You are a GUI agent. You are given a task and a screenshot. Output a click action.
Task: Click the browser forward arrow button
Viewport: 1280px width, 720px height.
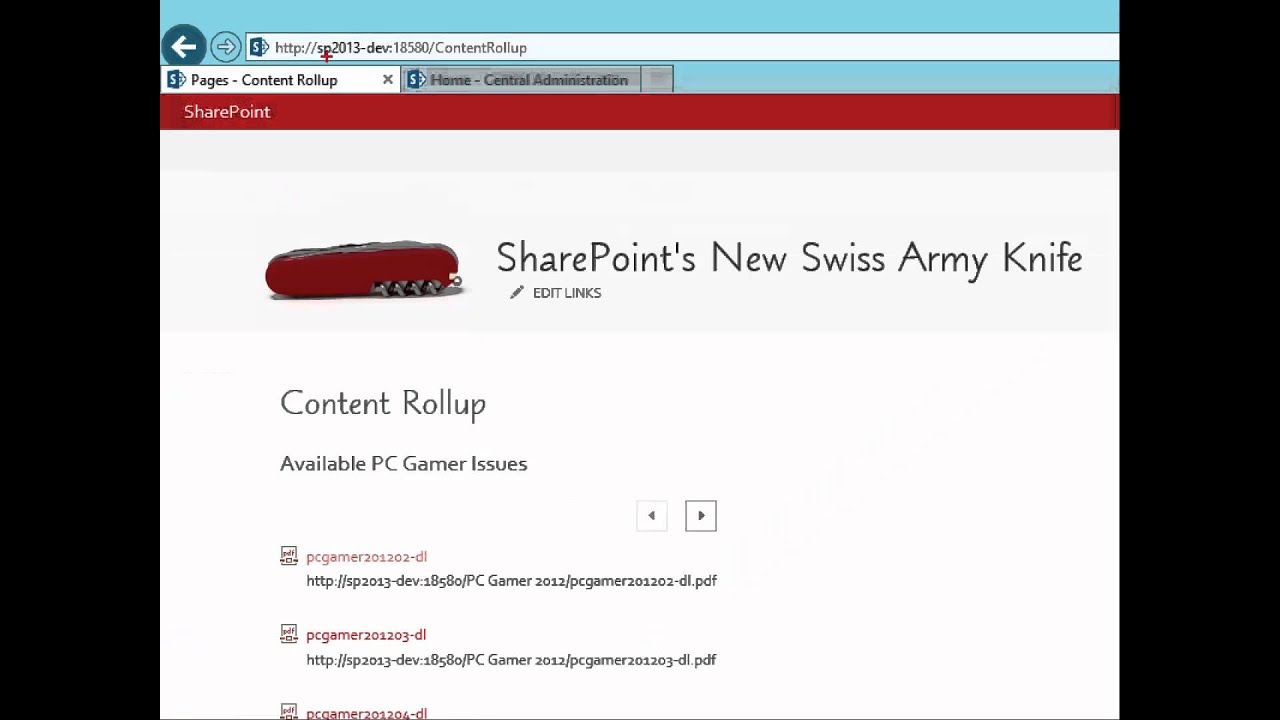pyautogui.click(x=226, y=47)
